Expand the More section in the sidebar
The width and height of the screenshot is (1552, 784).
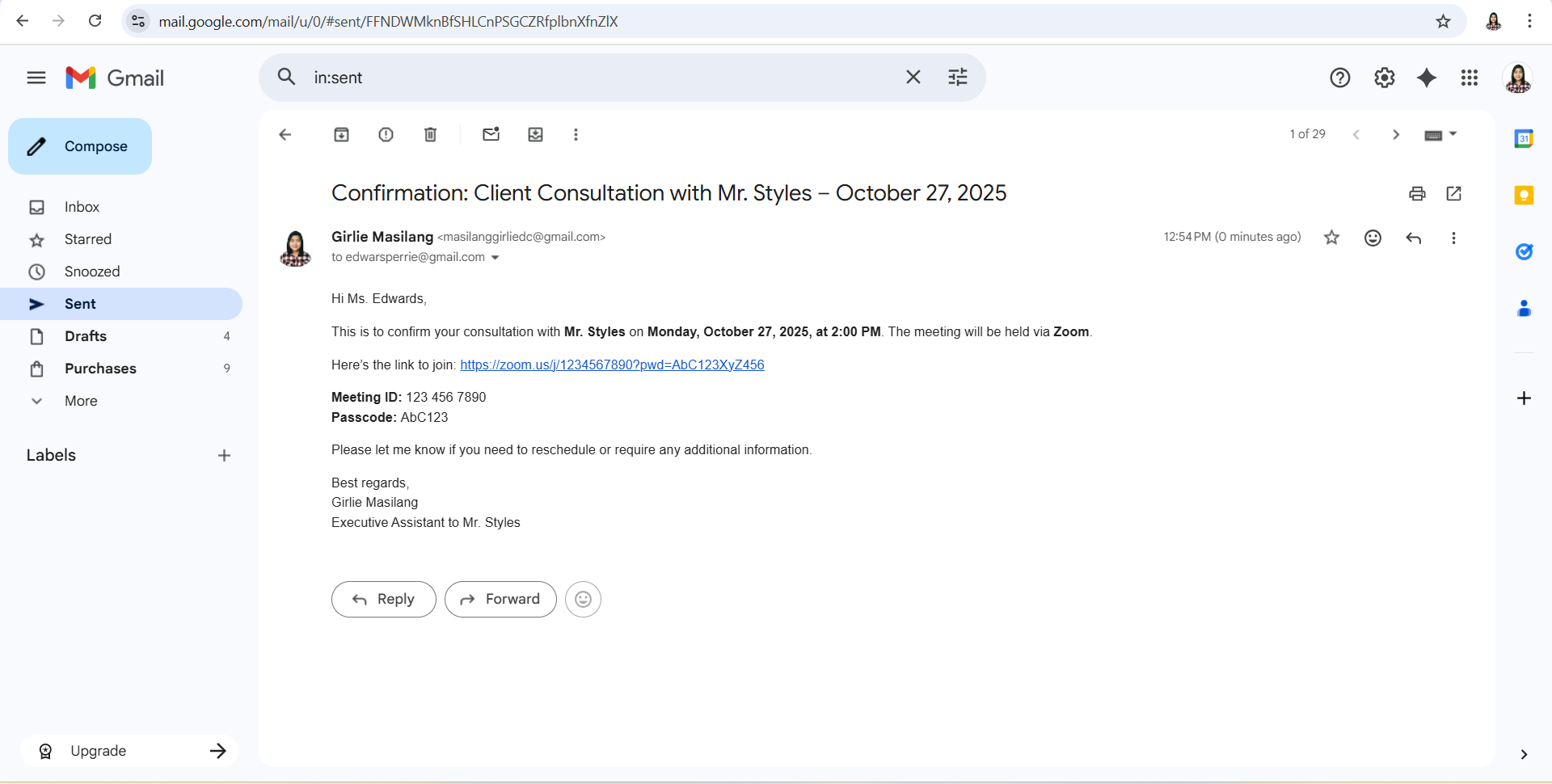point(81,401)
